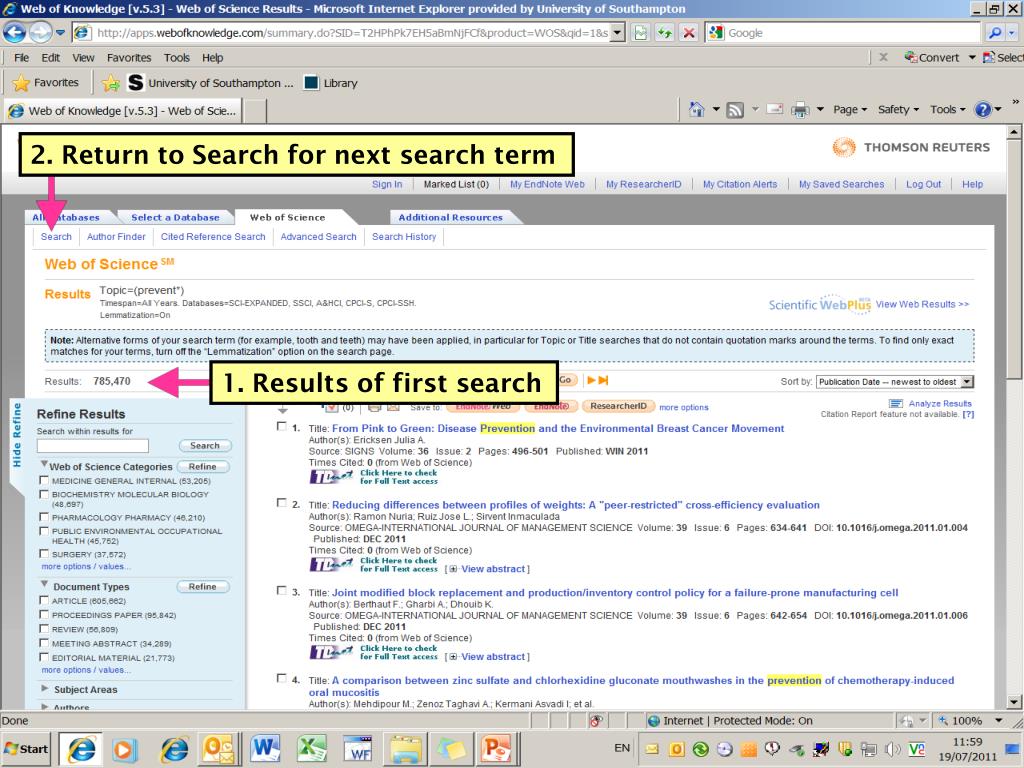Open the University of Southampton favorite link
The height and width of the screenshot is (768, 1024).
click(210, 83)
